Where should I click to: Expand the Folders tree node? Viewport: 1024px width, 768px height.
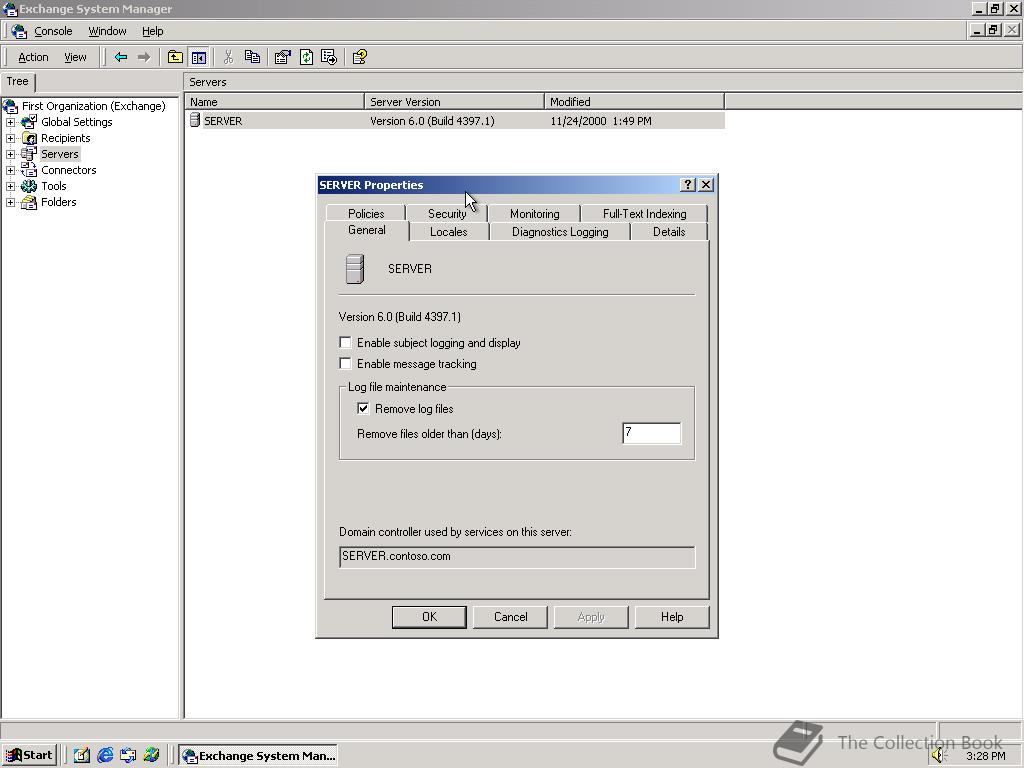click(10, 202)
